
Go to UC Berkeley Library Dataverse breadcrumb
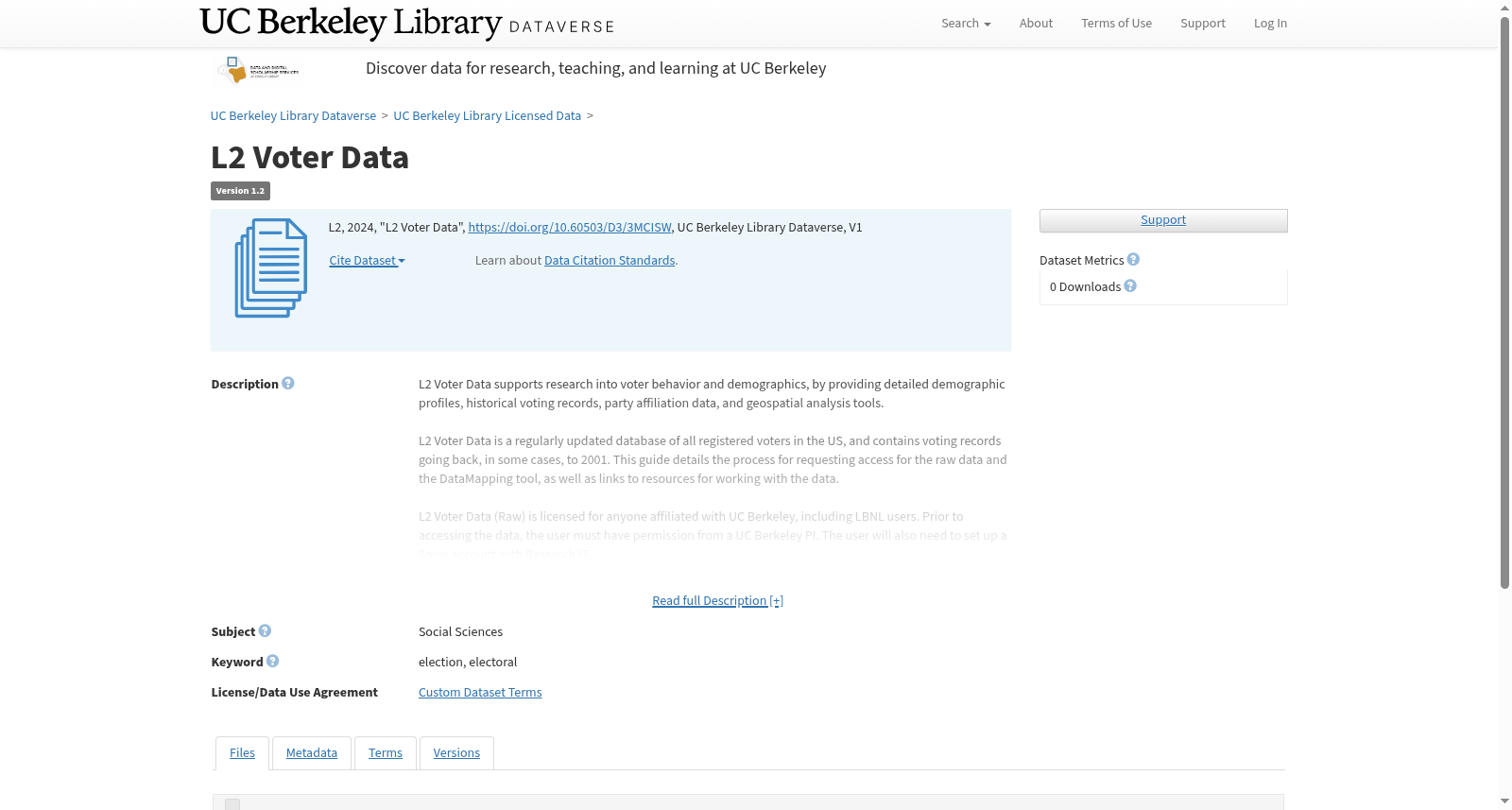(293, 116)
